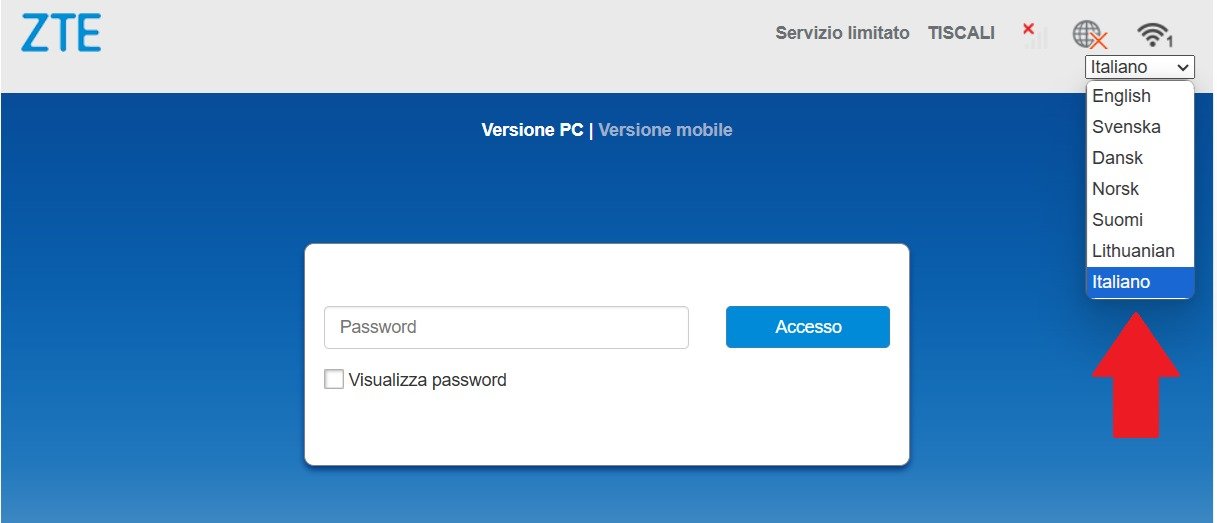Click the Wi-Fi connected devices icon
This screenshot has height=523, width=1217.
coord(1154,35)
